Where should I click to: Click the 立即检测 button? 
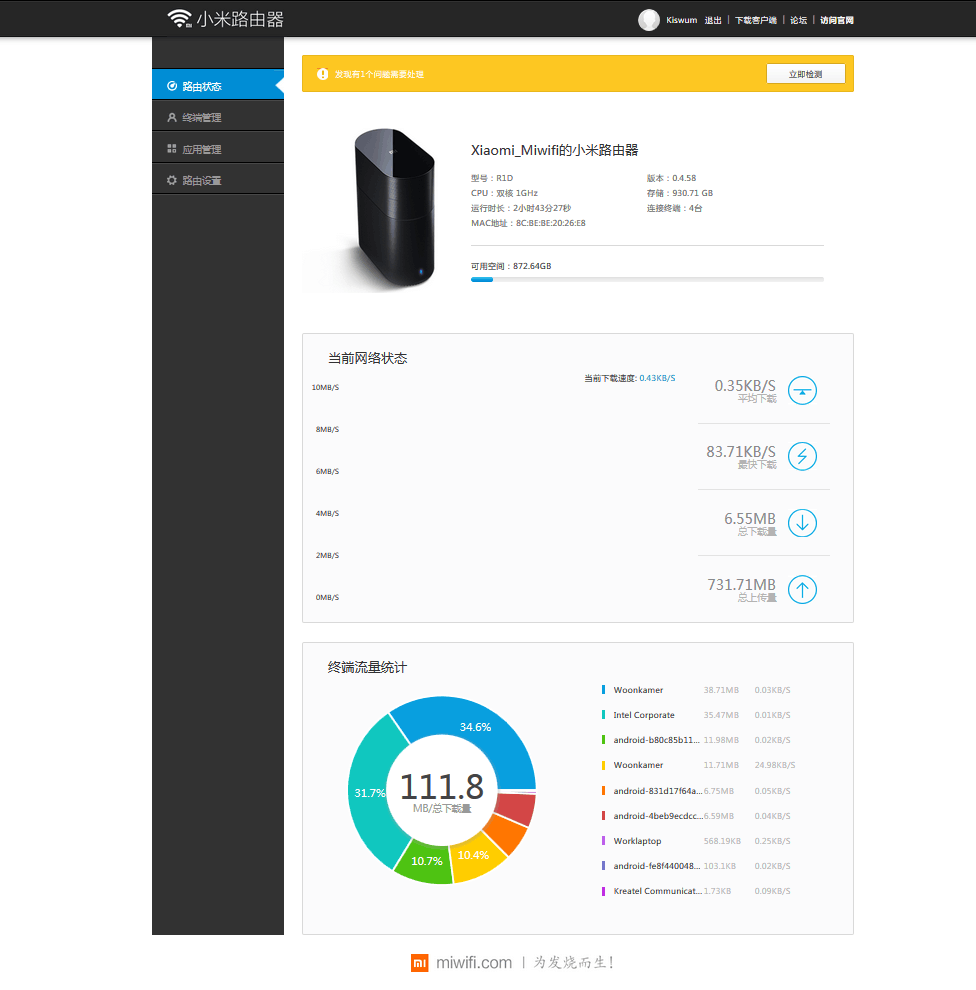coord(805,74)
